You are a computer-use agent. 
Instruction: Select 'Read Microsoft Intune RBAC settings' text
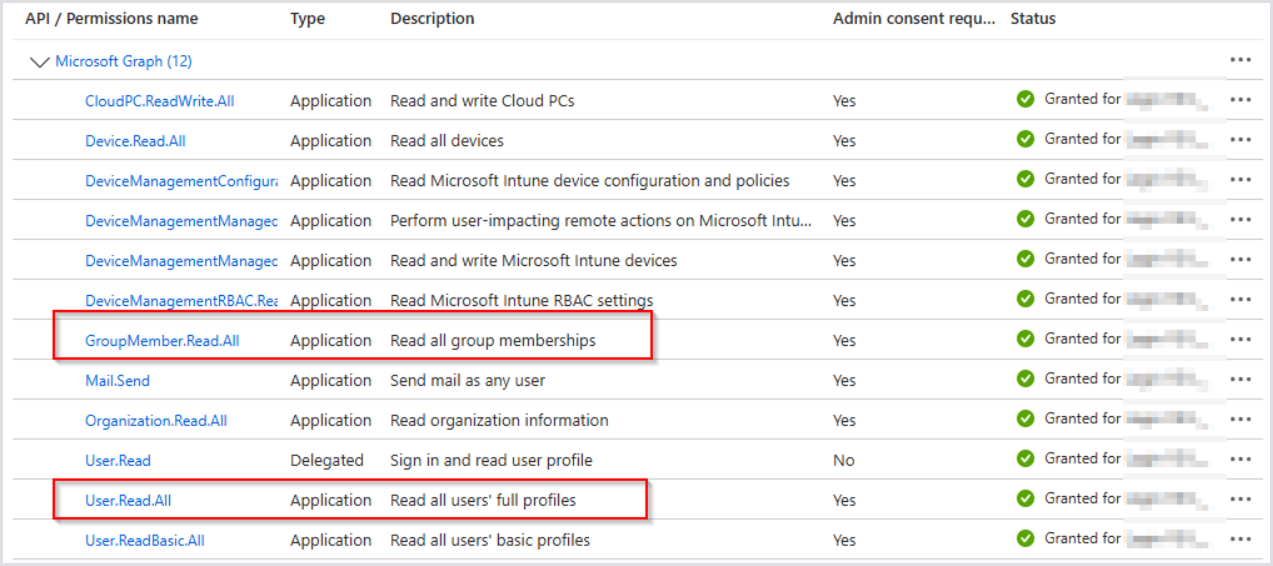click(522, 301)
